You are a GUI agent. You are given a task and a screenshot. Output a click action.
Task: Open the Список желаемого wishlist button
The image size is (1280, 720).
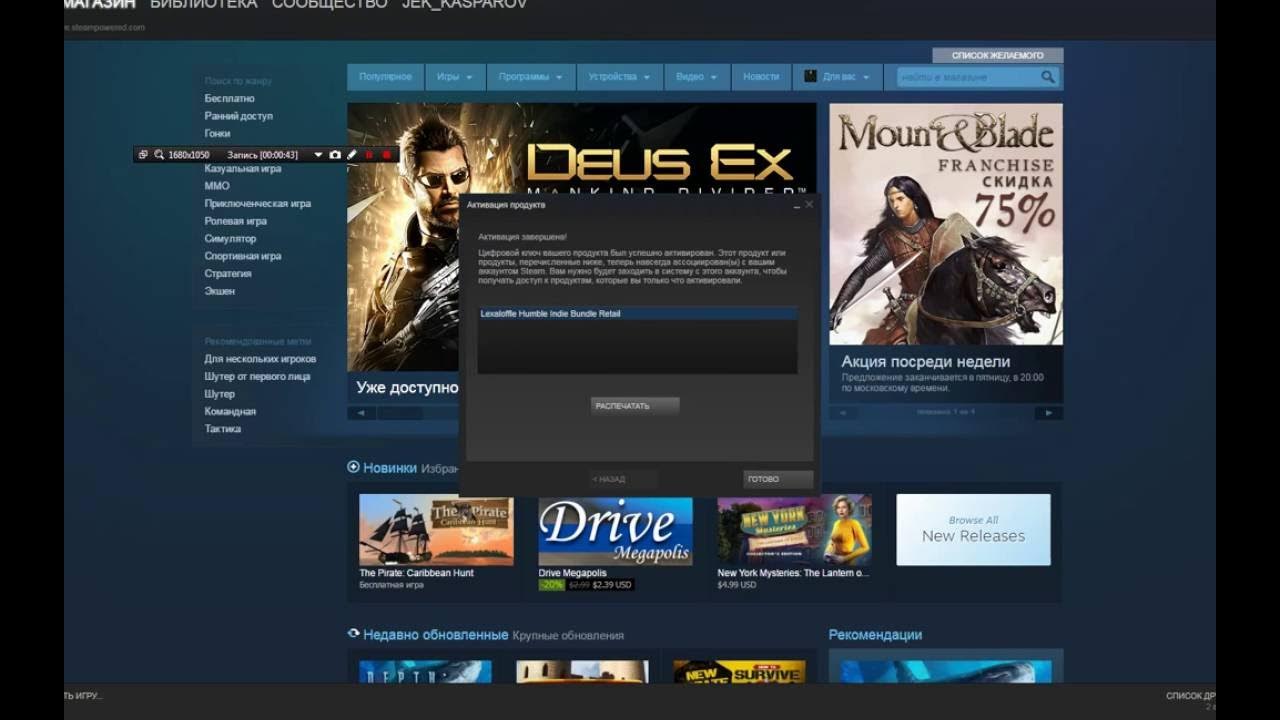(998, 56)
